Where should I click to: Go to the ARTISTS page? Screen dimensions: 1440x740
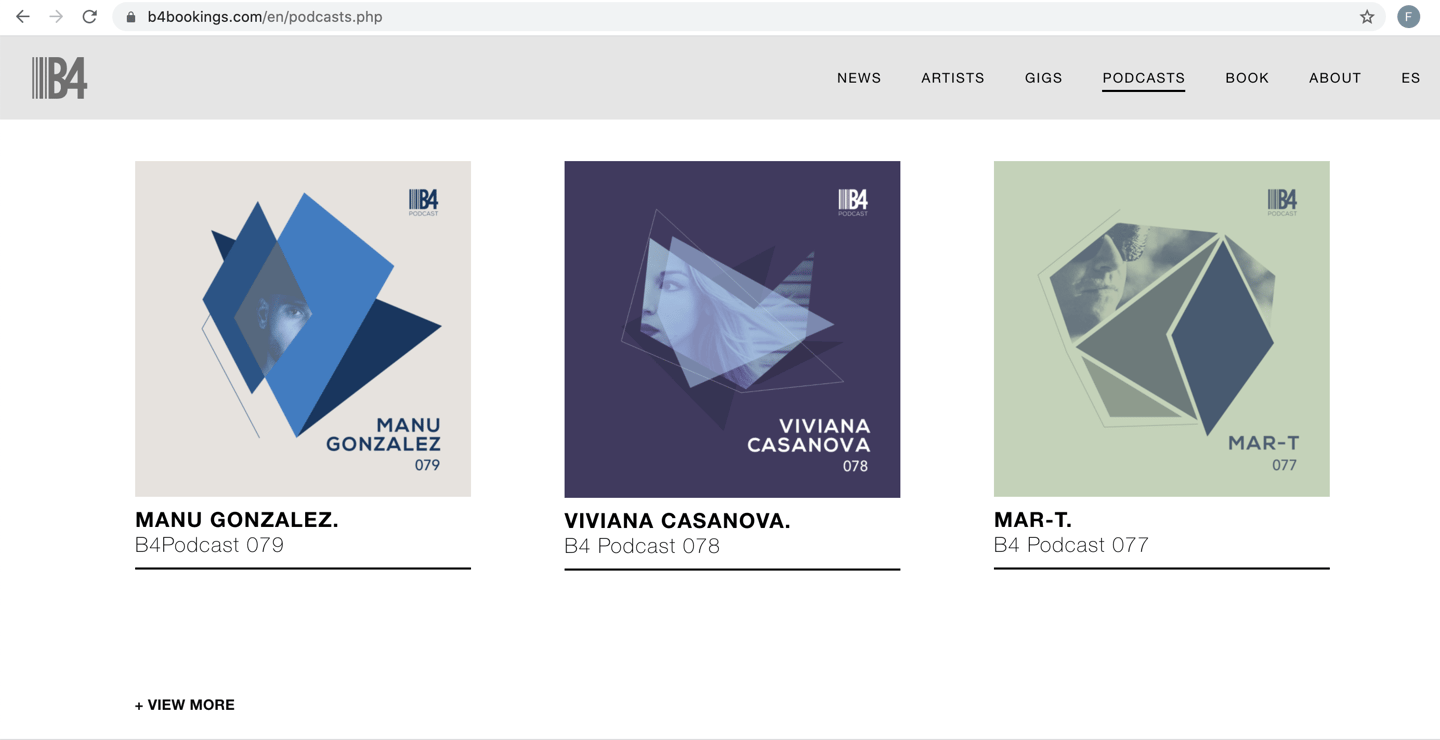(x=952, y=78)
